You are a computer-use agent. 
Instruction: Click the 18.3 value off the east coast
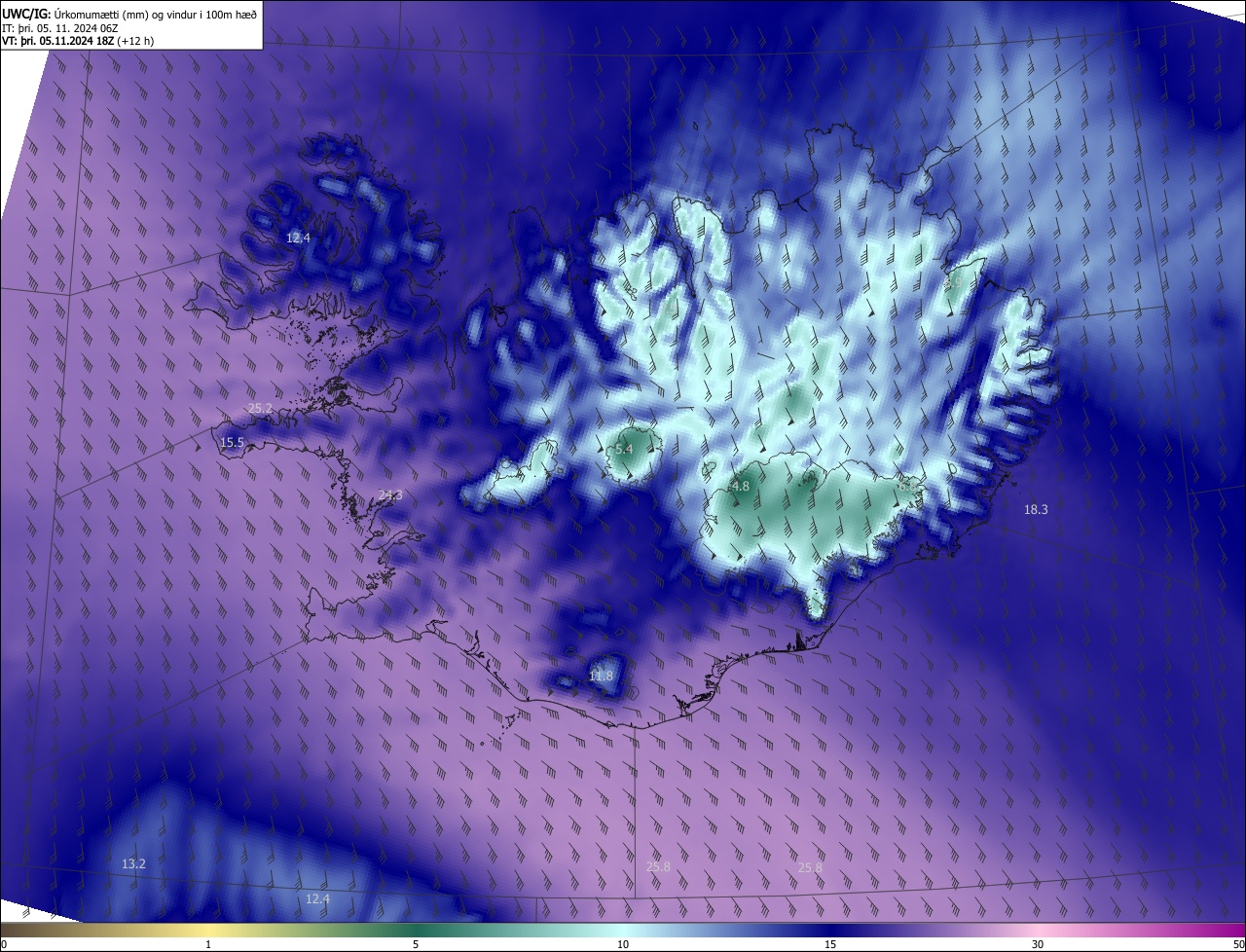(1036, 509)
